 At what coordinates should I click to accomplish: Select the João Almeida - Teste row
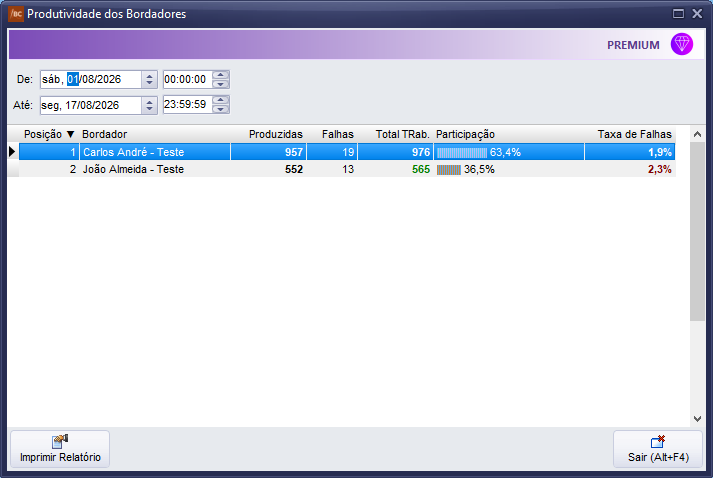[x=347, y=169]
